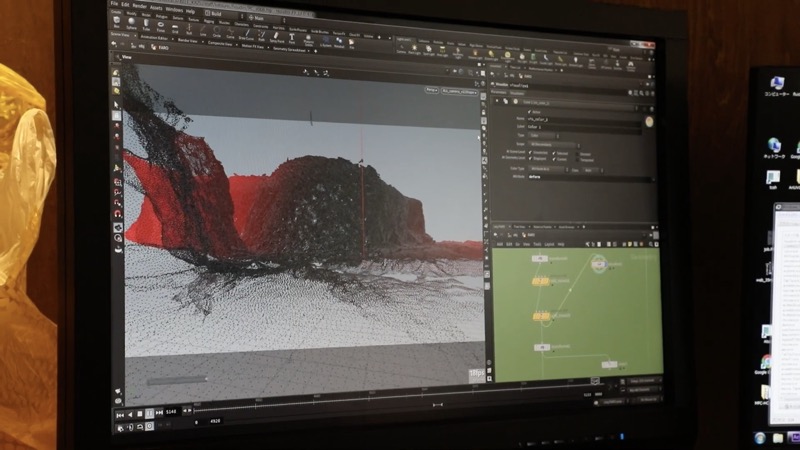The height and width of the screenshot is (450, 800).
Task: Open the Windows menu
Action: [174, 10]
